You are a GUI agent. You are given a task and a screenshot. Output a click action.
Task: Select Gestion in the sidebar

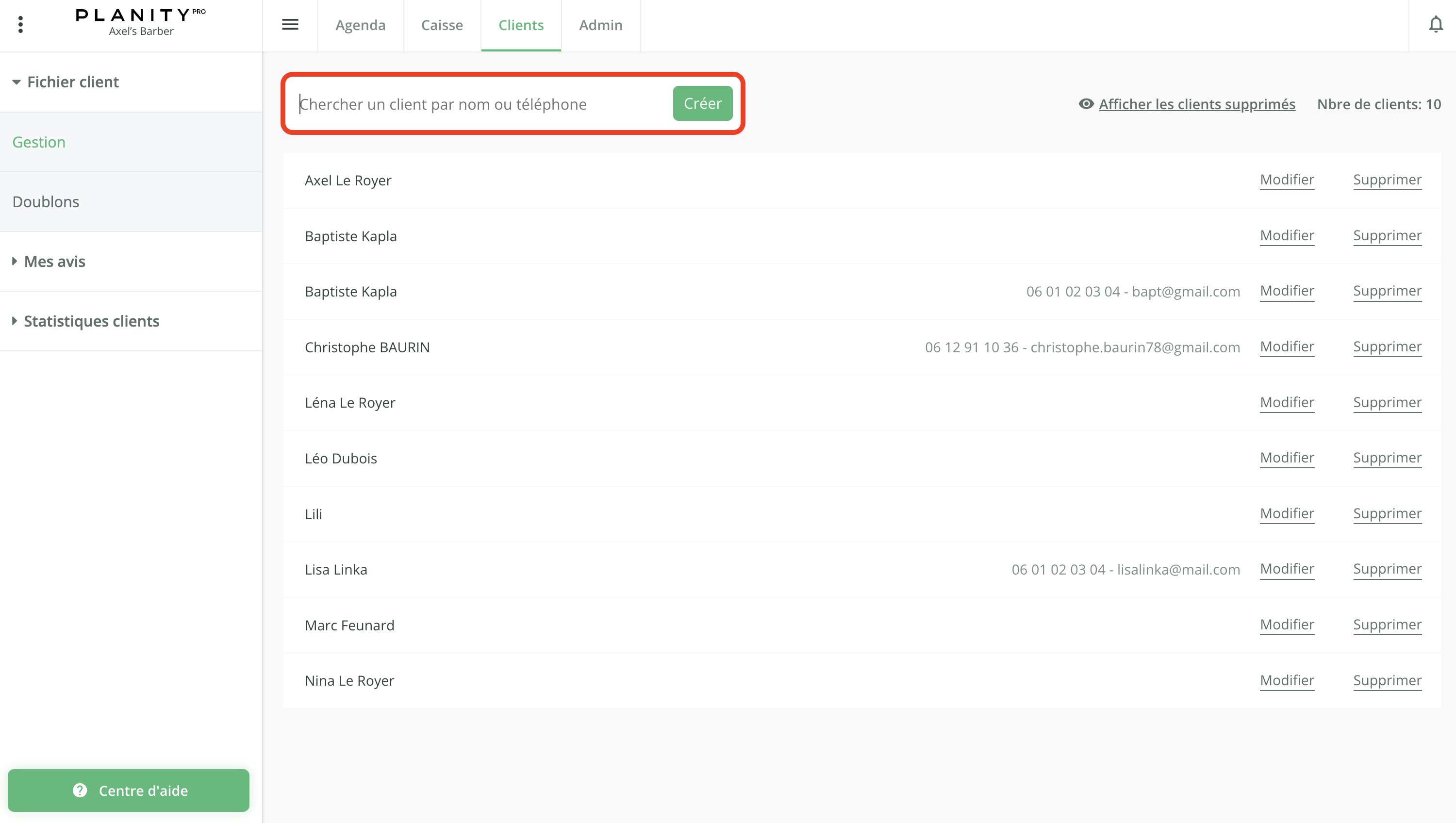[x=39, y=142]
